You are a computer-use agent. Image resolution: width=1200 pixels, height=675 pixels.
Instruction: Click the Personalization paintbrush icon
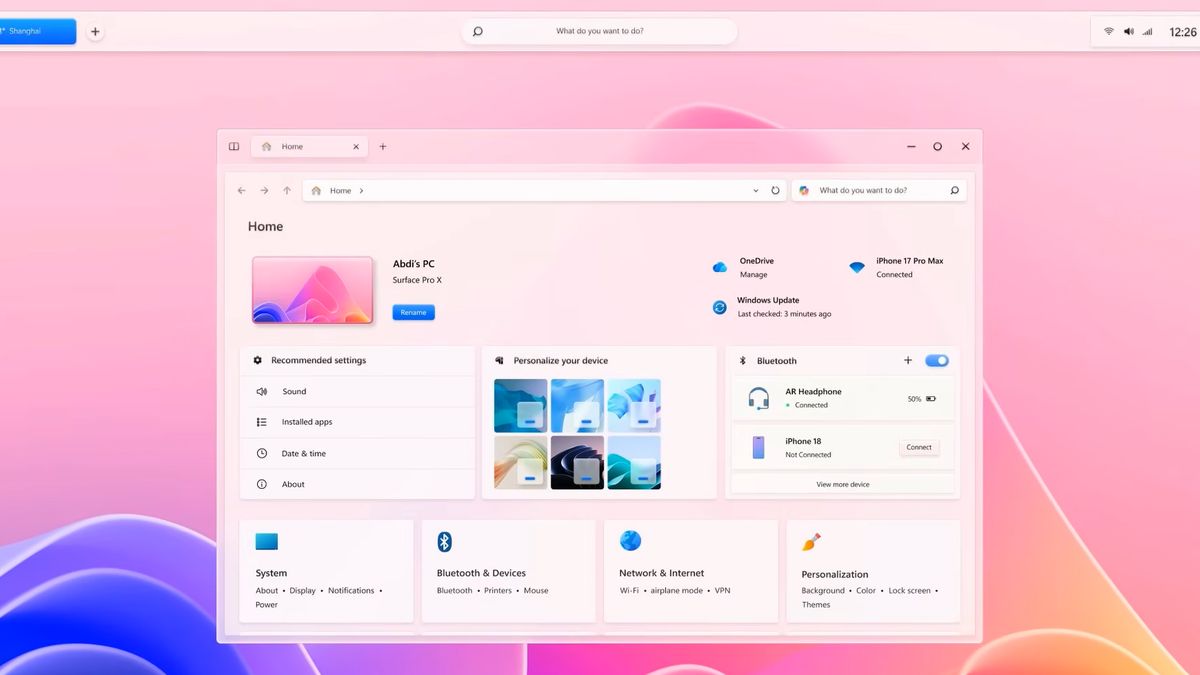click(x=811, y=542)
